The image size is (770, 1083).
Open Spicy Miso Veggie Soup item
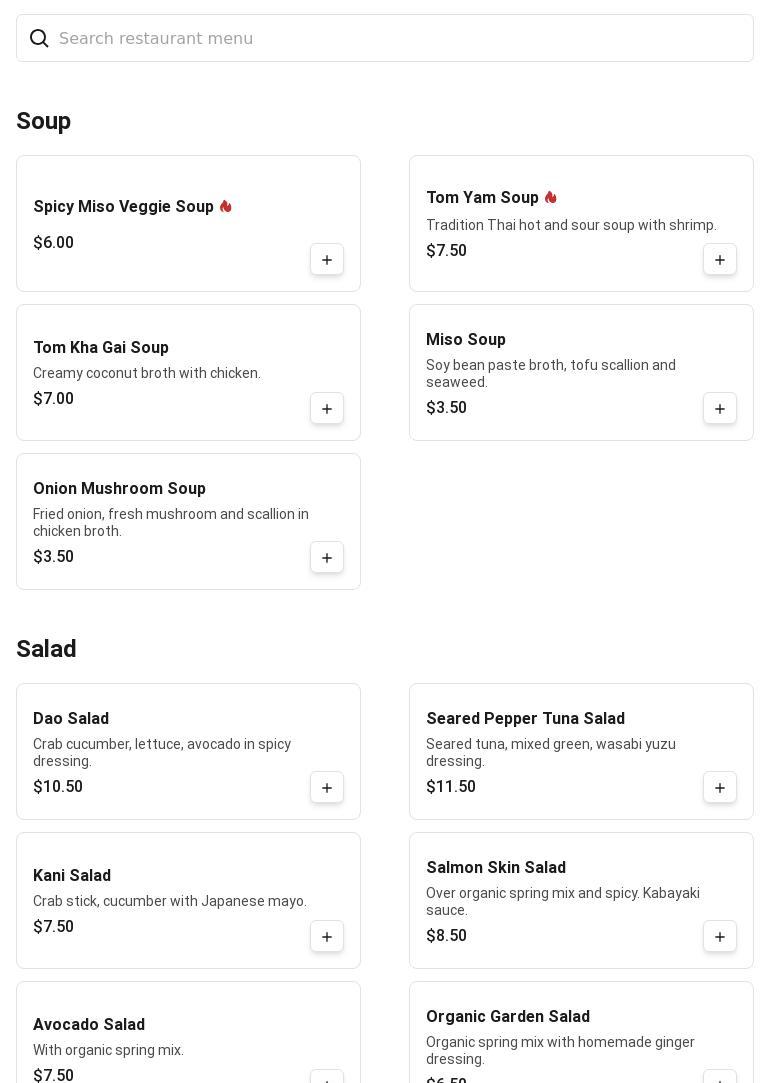tap(123, 207)
